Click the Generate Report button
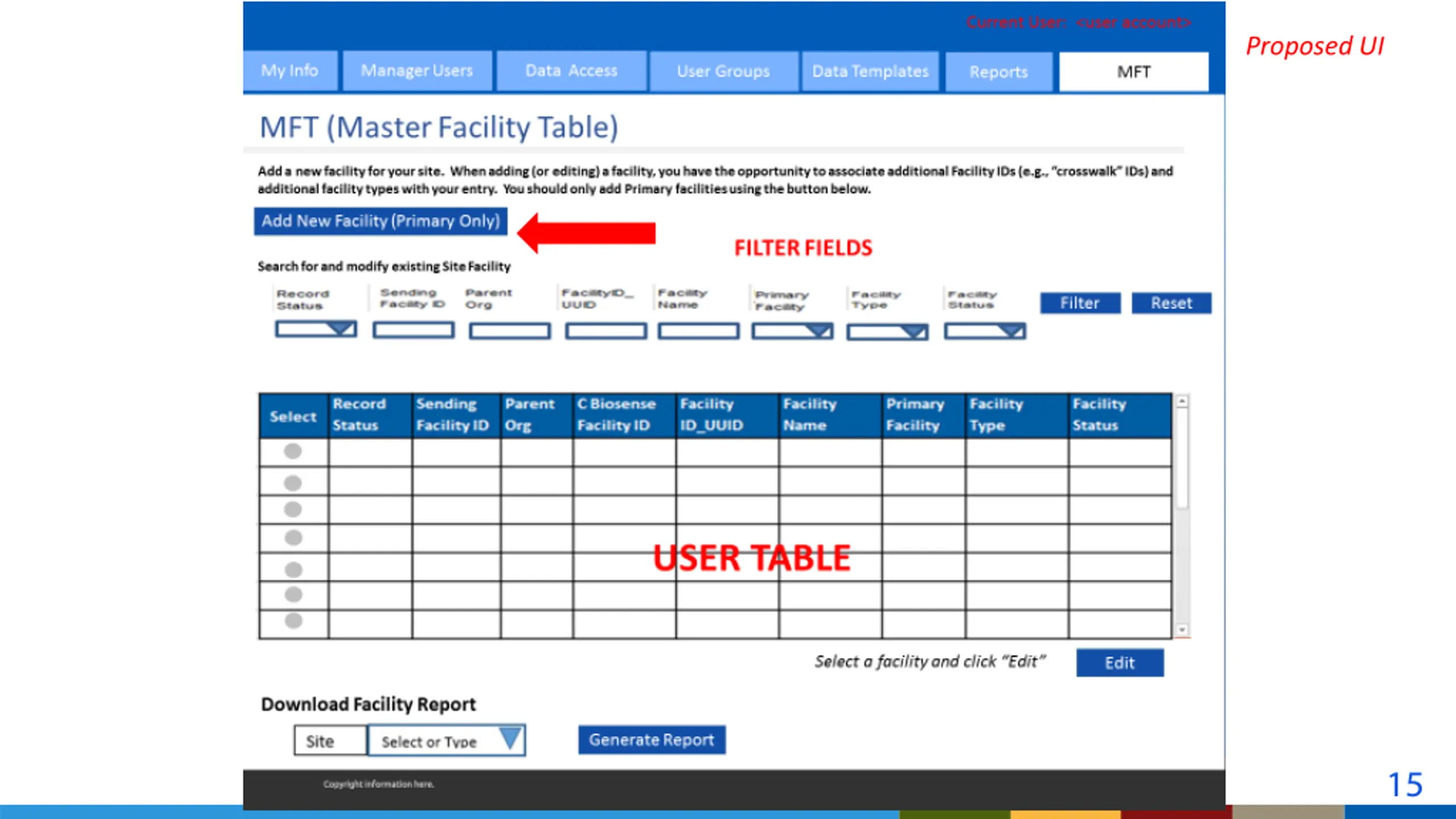The image size is (1456, 819). click(x=651, y=740)
